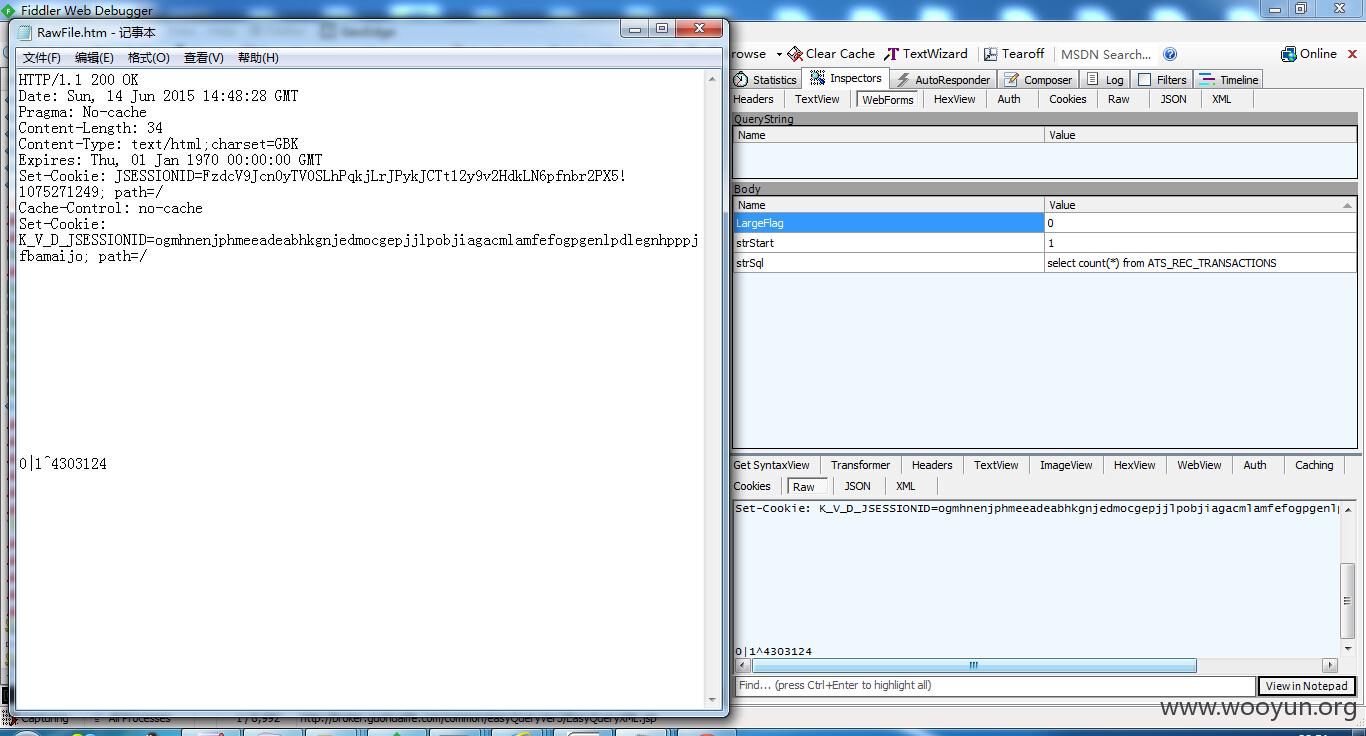Screen dimensions: 1366x736
Task: Open the response Headers tab
Action: point(932,465)
